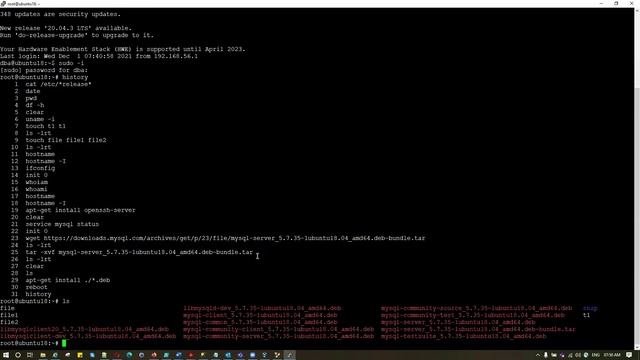Screen dimensions: 640x360
Task: Click '[sudo] password for dba:' line
Action: pyautogui.click(x=44, y=70)
